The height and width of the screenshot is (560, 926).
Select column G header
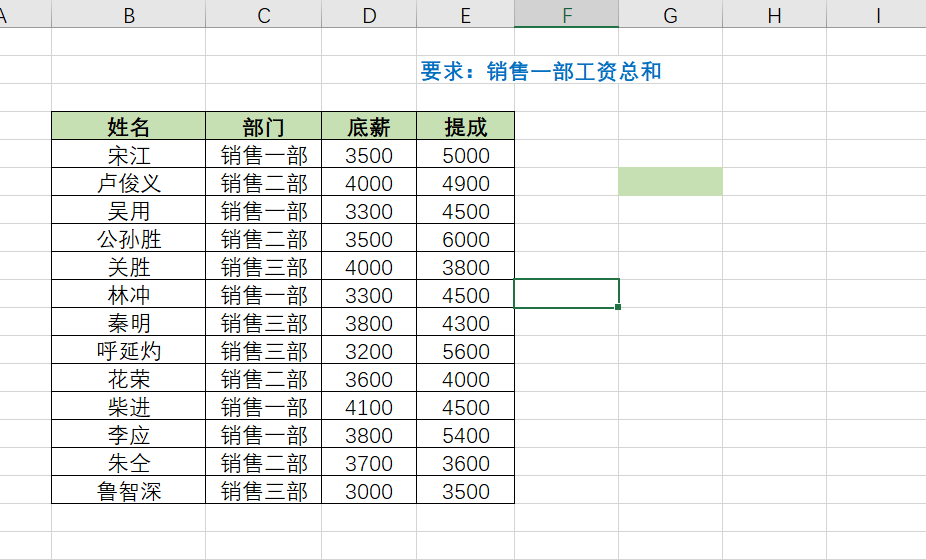[670, 14]
